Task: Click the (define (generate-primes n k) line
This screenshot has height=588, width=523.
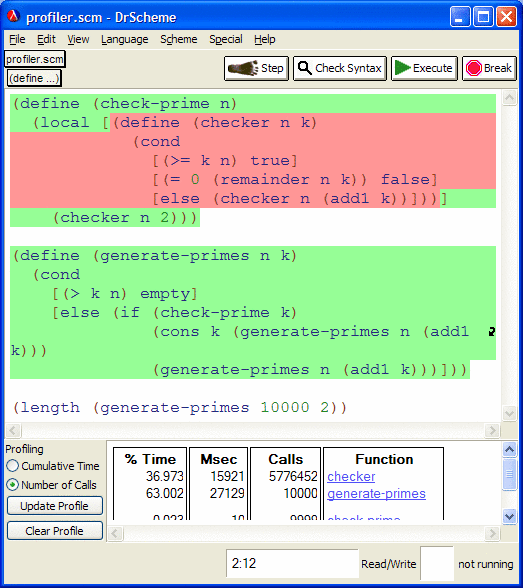Action: (x=155, y=256)
